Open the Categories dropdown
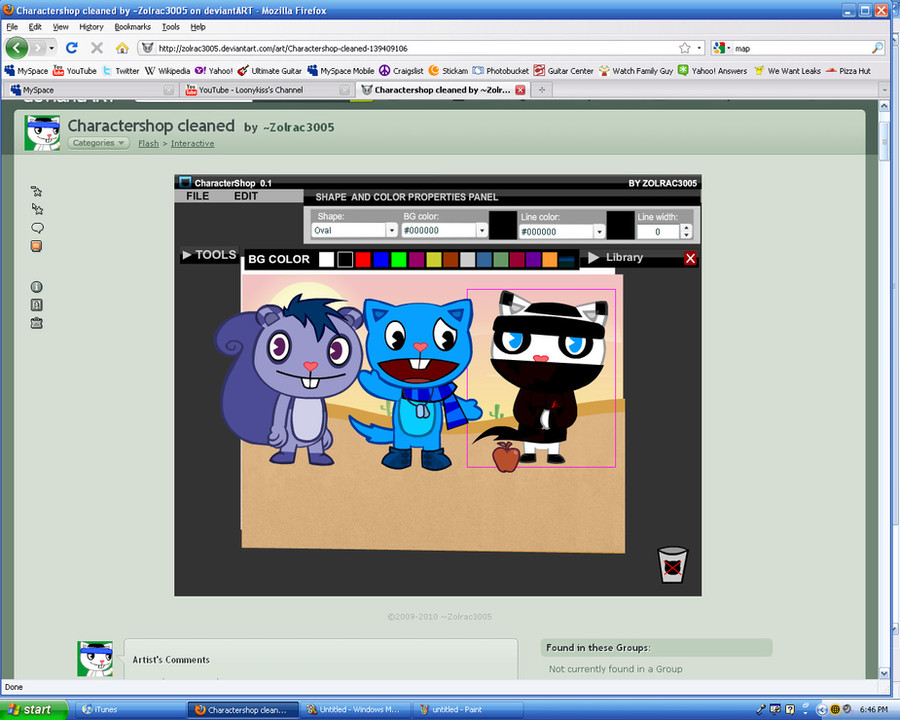 (x=99, y=143)
